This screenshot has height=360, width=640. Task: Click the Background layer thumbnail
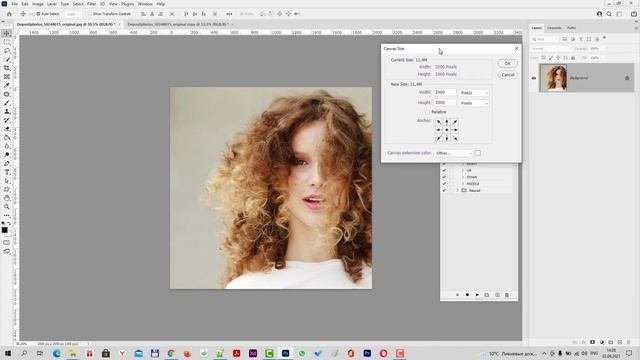coord(553,78)
